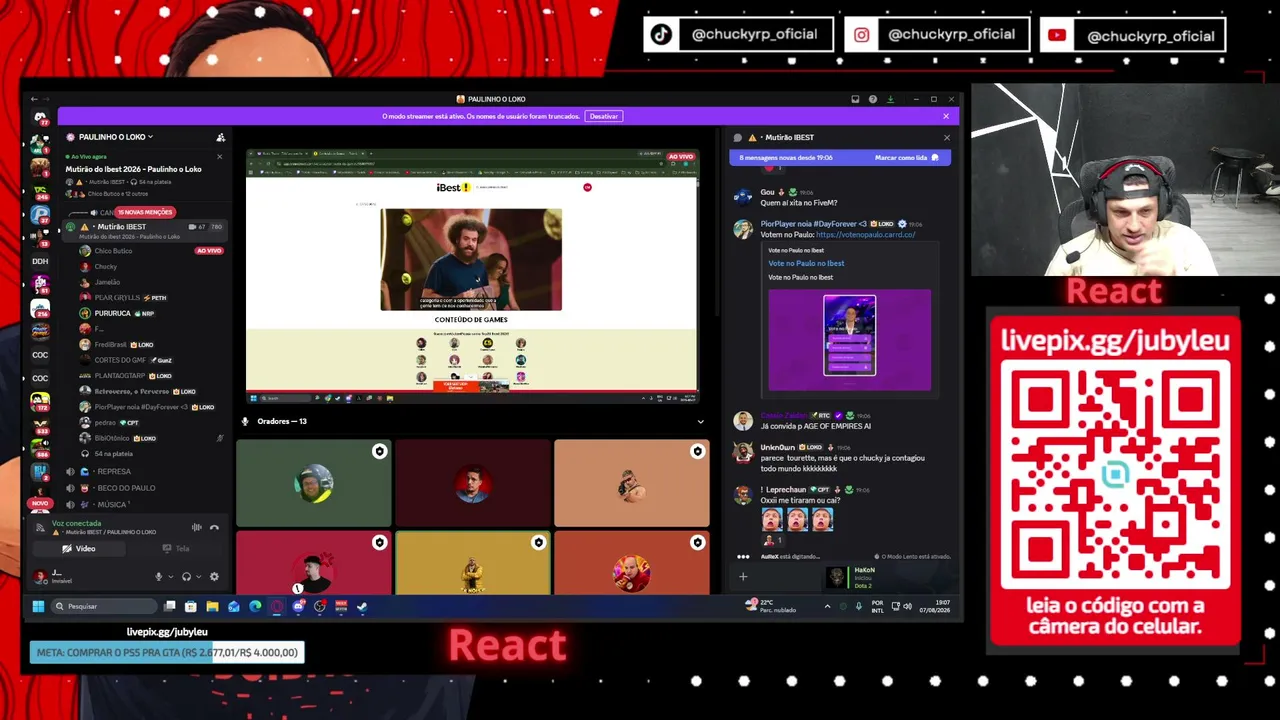Click the Windows taskbar search box

pyautogui.click(x=104, y=606)
